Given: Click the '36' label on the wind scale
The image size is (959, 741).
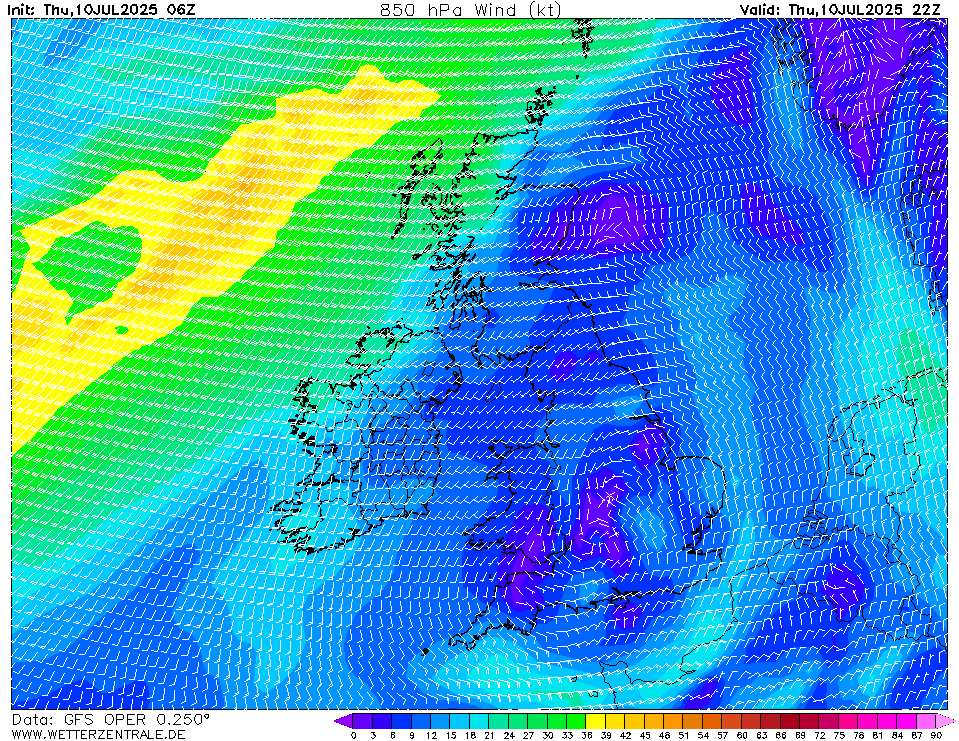Looking at the screenshot, I should (x=586, y=735).
